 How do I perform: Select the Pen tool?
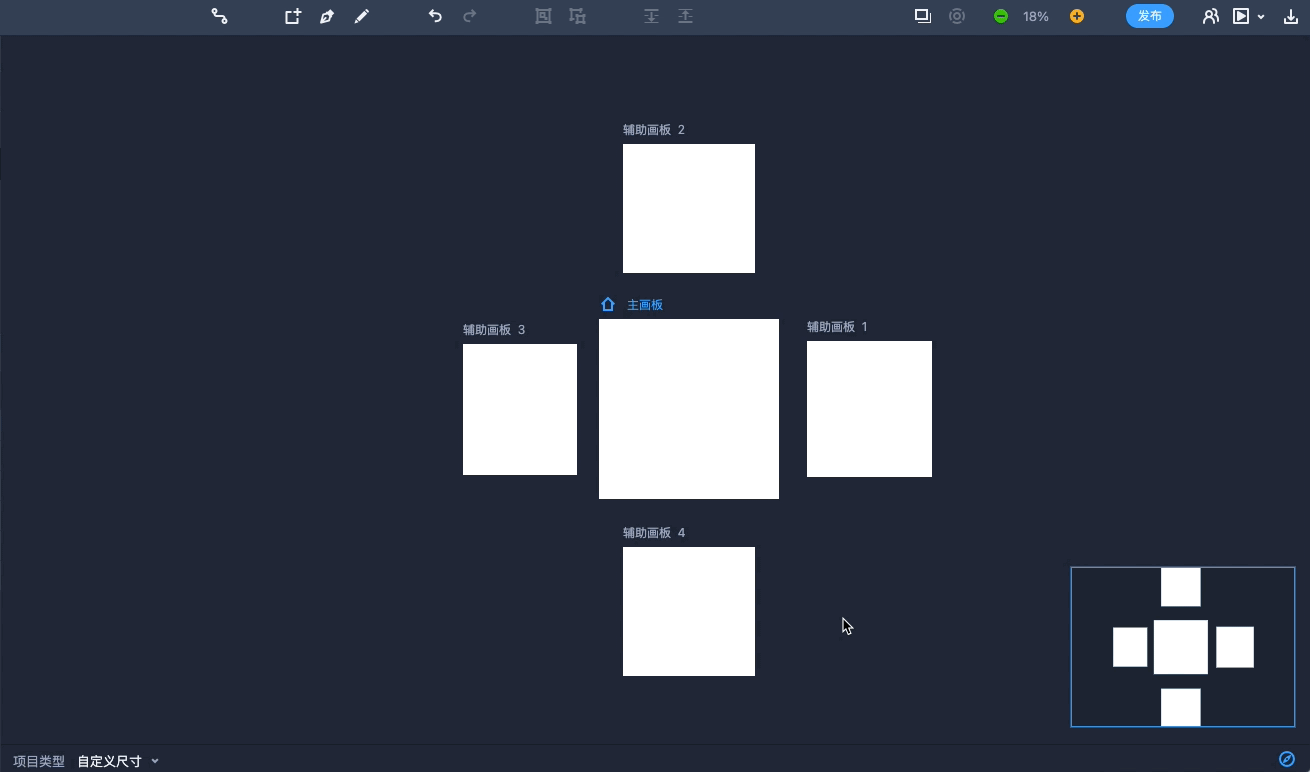click(x=327, y=16)
